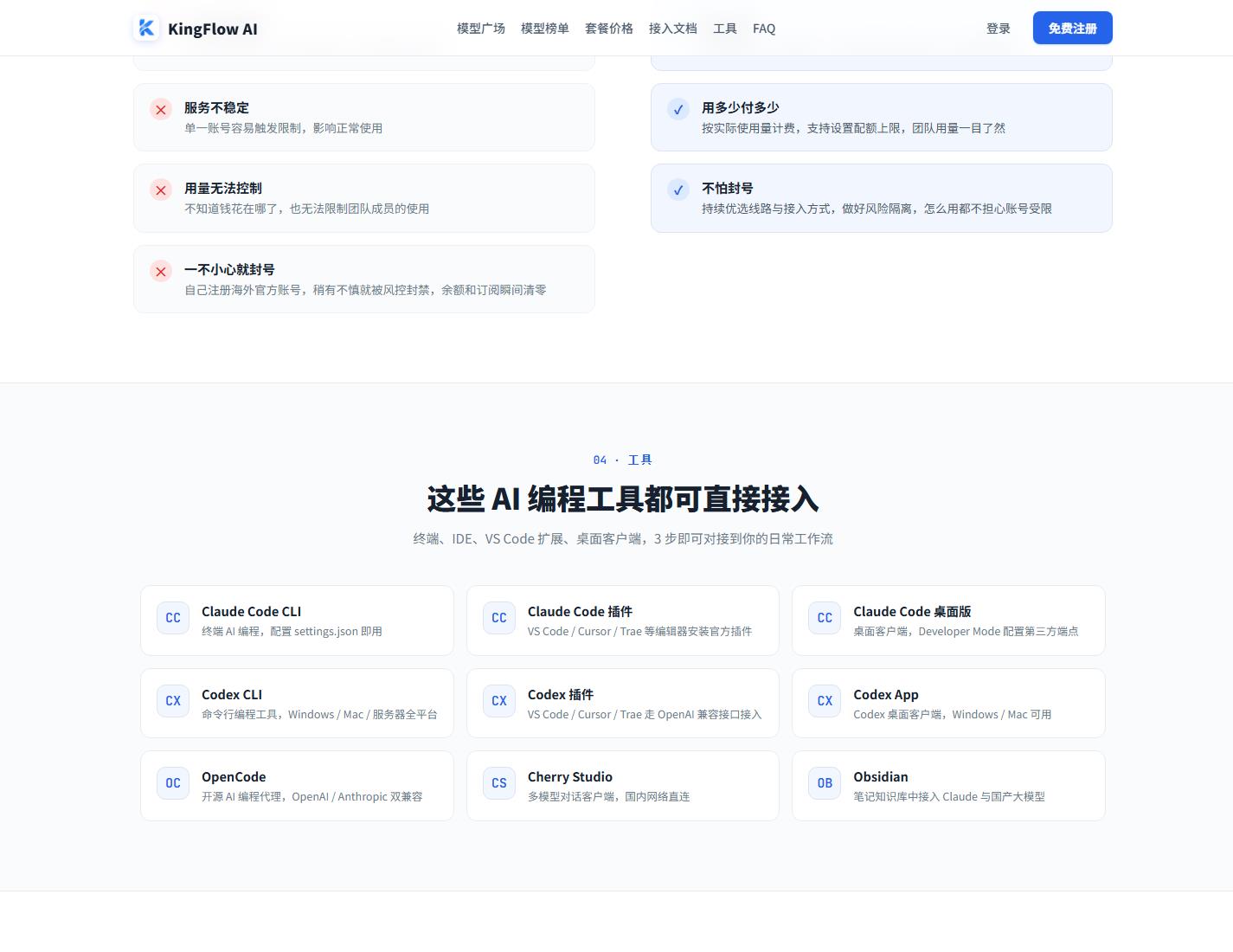Click the CS icon for Cherry Studio
This screenshot has height=952, width=1233.
click(499, 783)
